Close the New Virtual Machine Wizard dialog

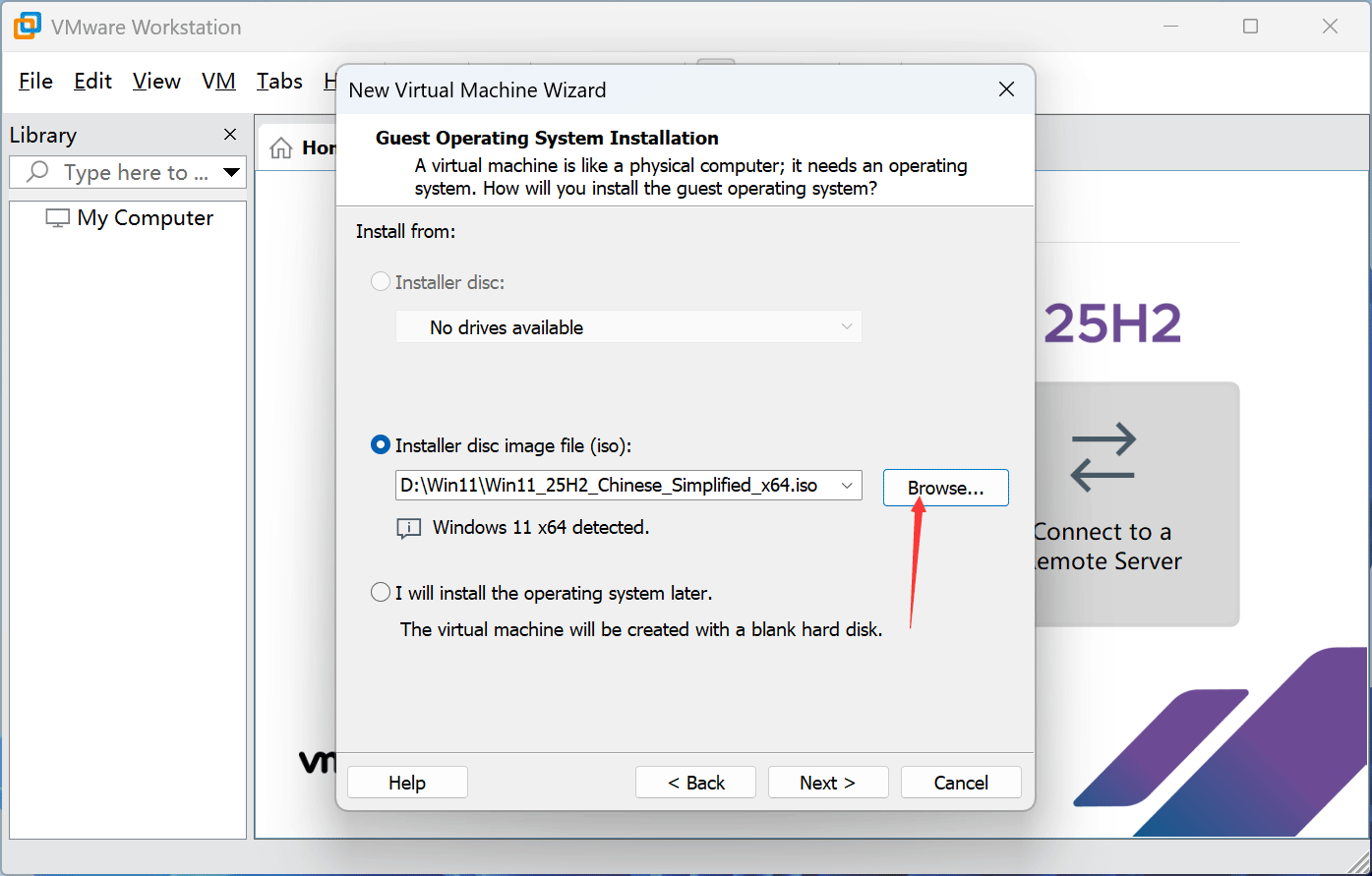1006,89
